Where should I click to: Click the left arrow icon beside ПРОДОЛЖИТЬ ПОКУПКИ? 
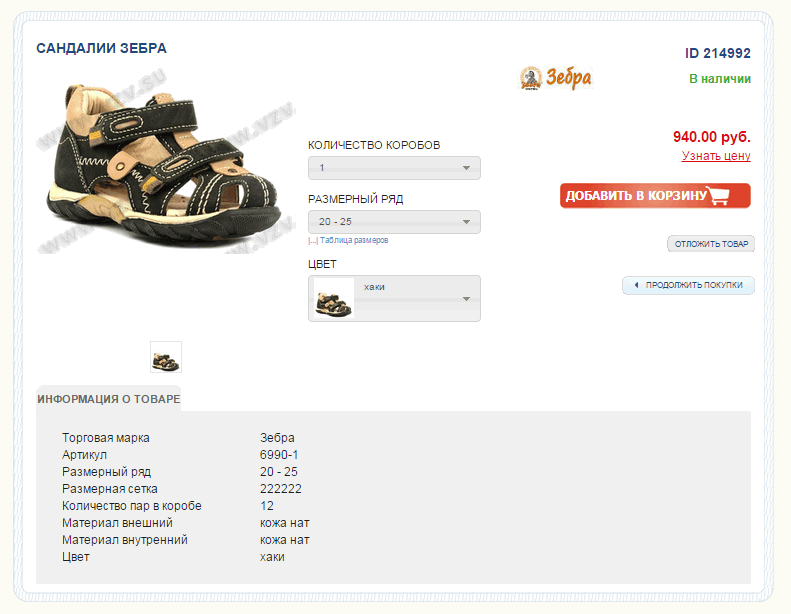pos(635,285)
